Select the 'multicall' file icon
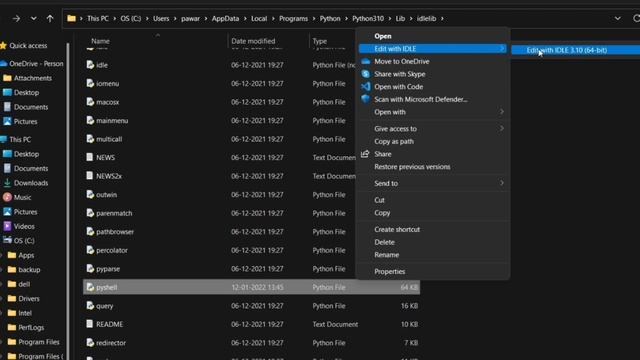Image resolution: width=640 pixels, height=360 pixels. tap(90, 139)
